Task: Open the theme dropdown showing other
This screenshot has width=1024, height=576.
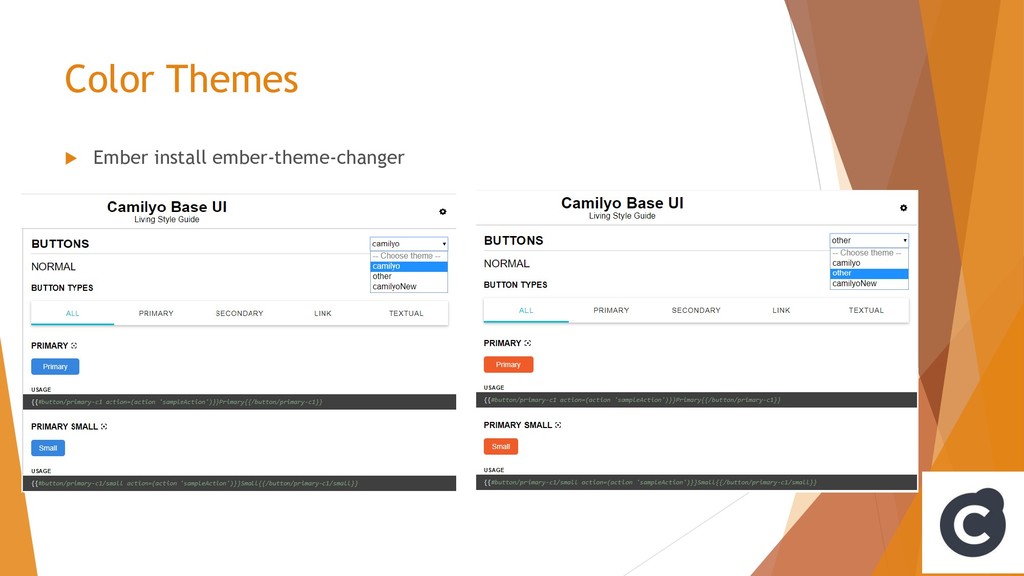Action: click(869, 240)
